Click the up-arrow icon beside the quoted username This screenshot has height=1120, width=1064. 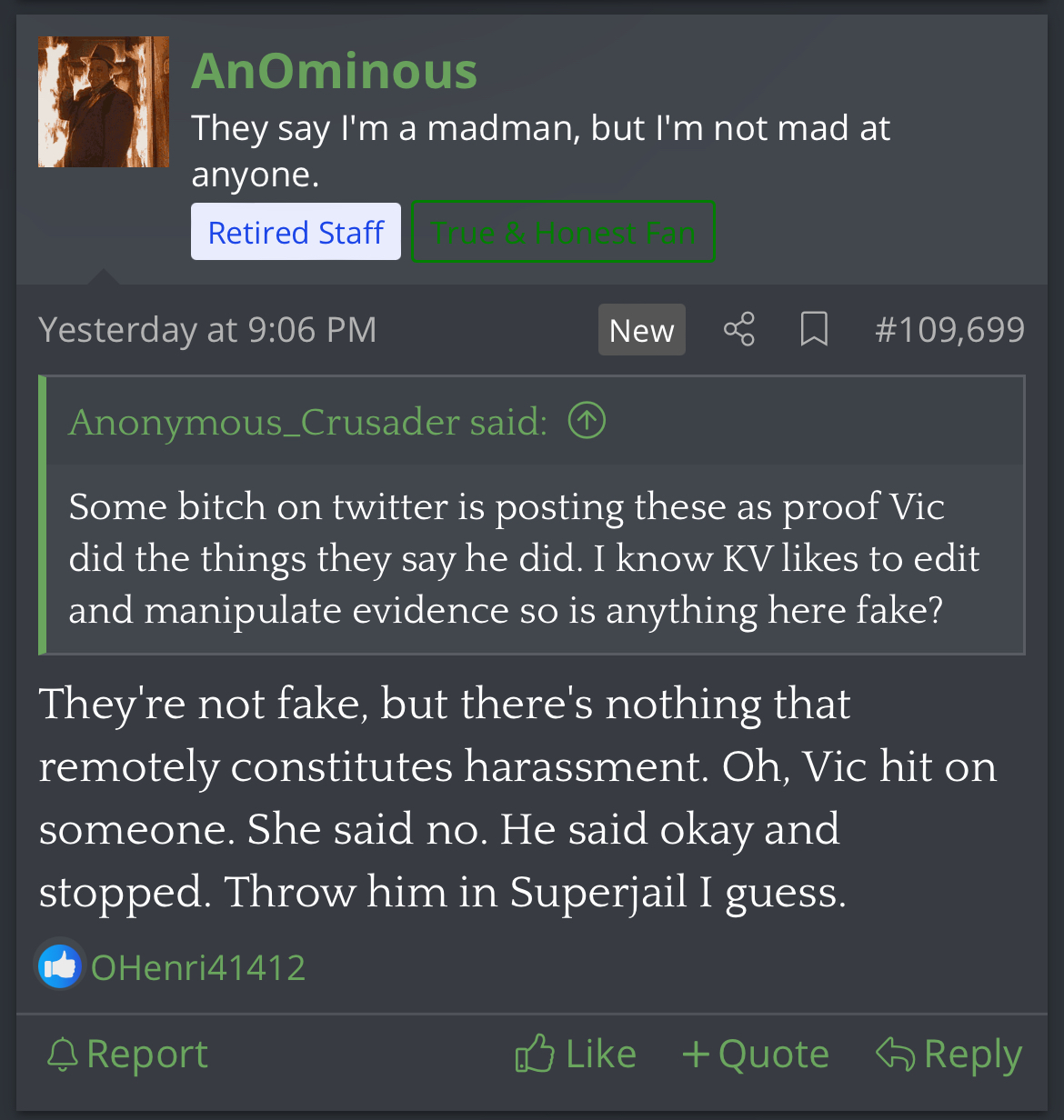tap(587, 421)
